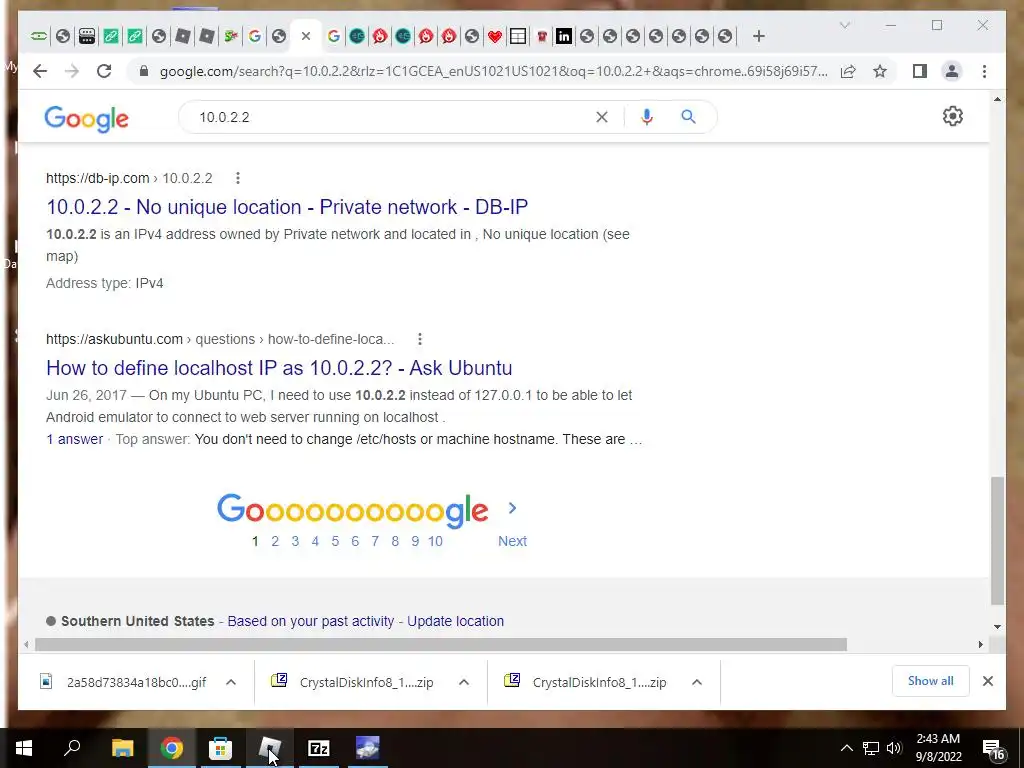Open File Explorer from taskbar

click(122, 748)
